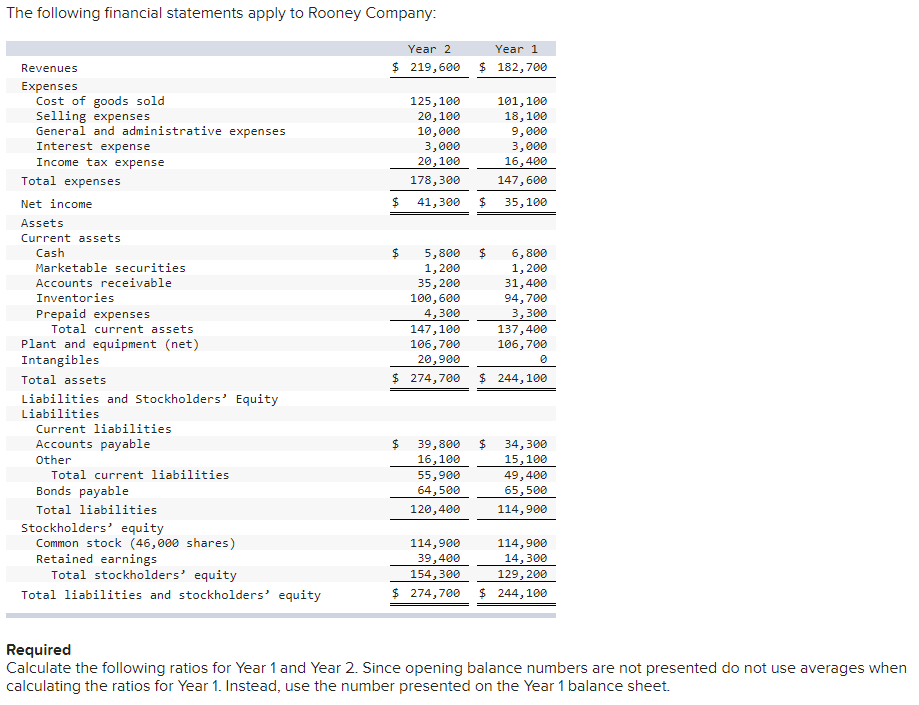Click Year 2 intangibles value 20,900
Viewport: 919px width, 705px height.
tap(438, 359)
